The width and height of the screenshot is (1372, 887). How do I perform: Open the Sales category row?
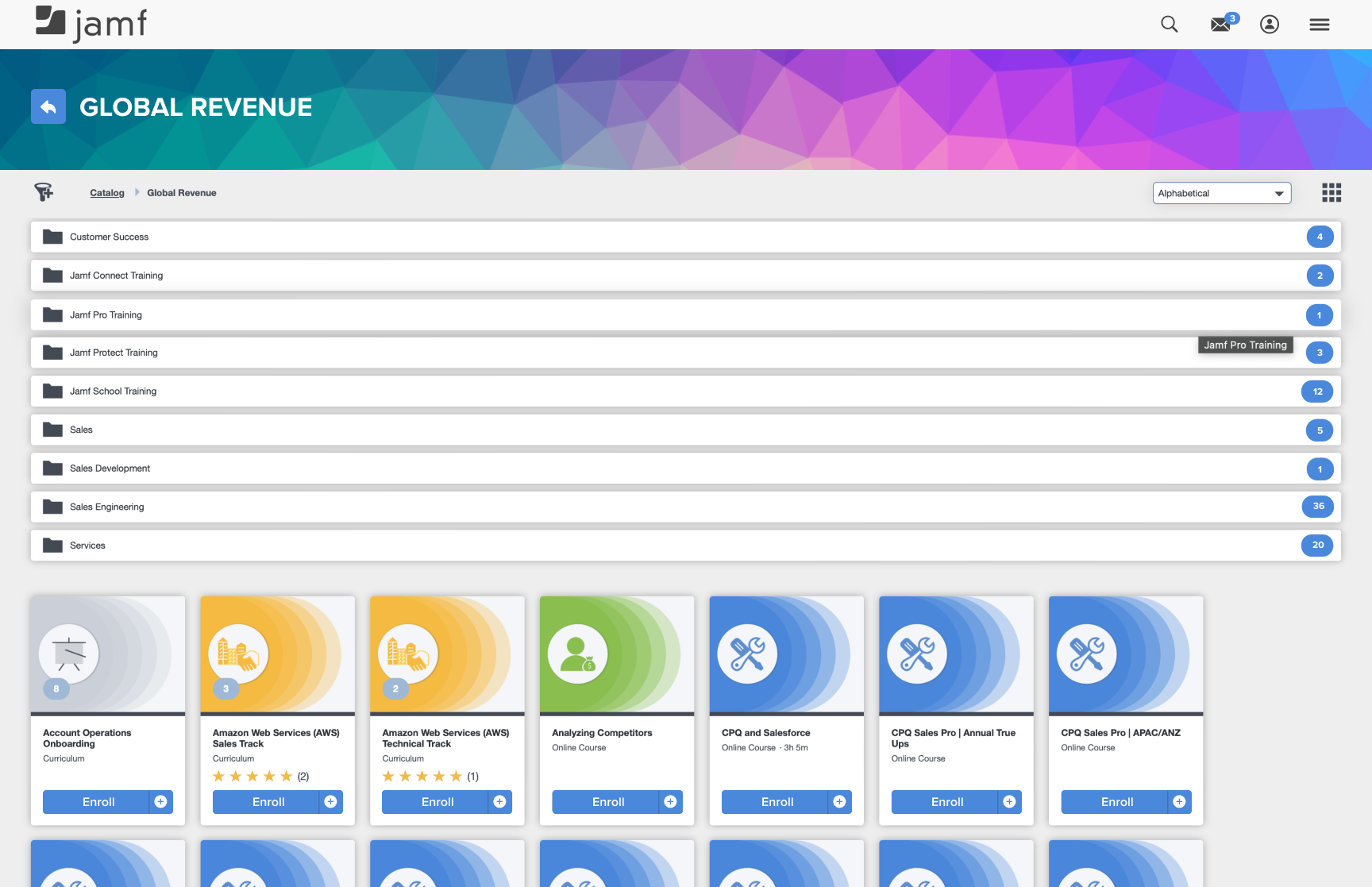686,430
